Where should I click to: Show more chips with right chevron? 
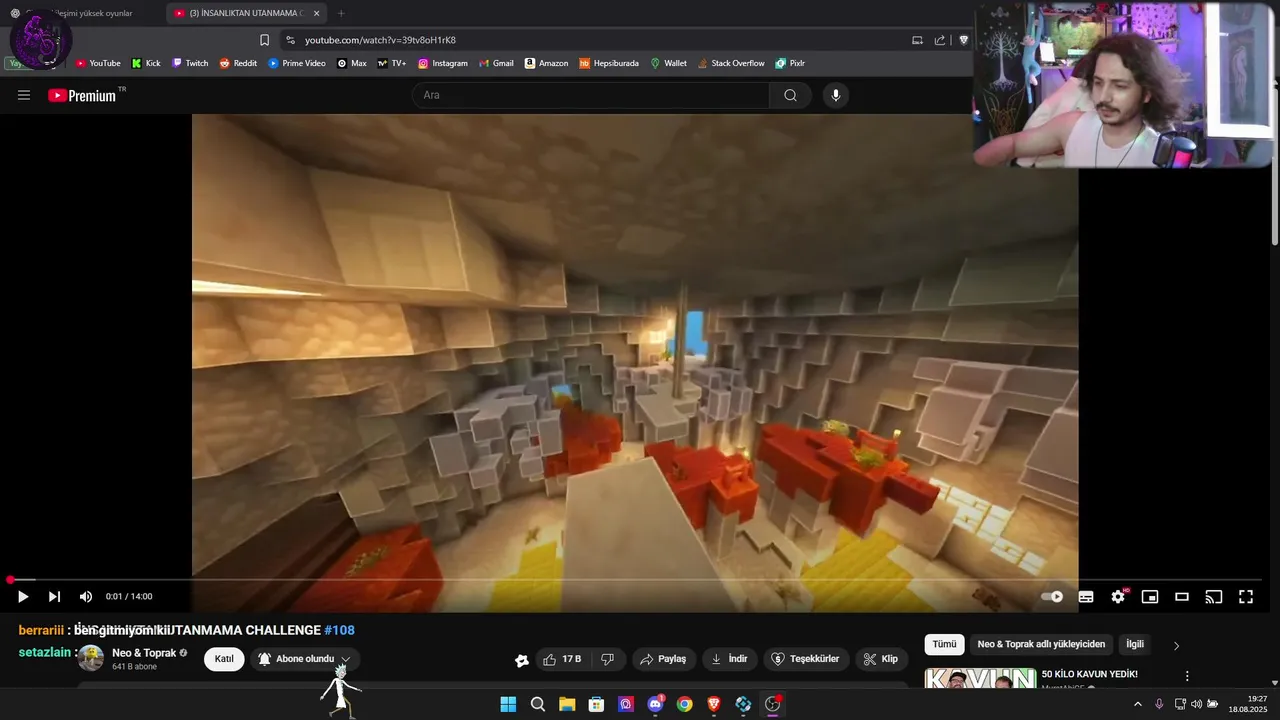coord(1176,646)
